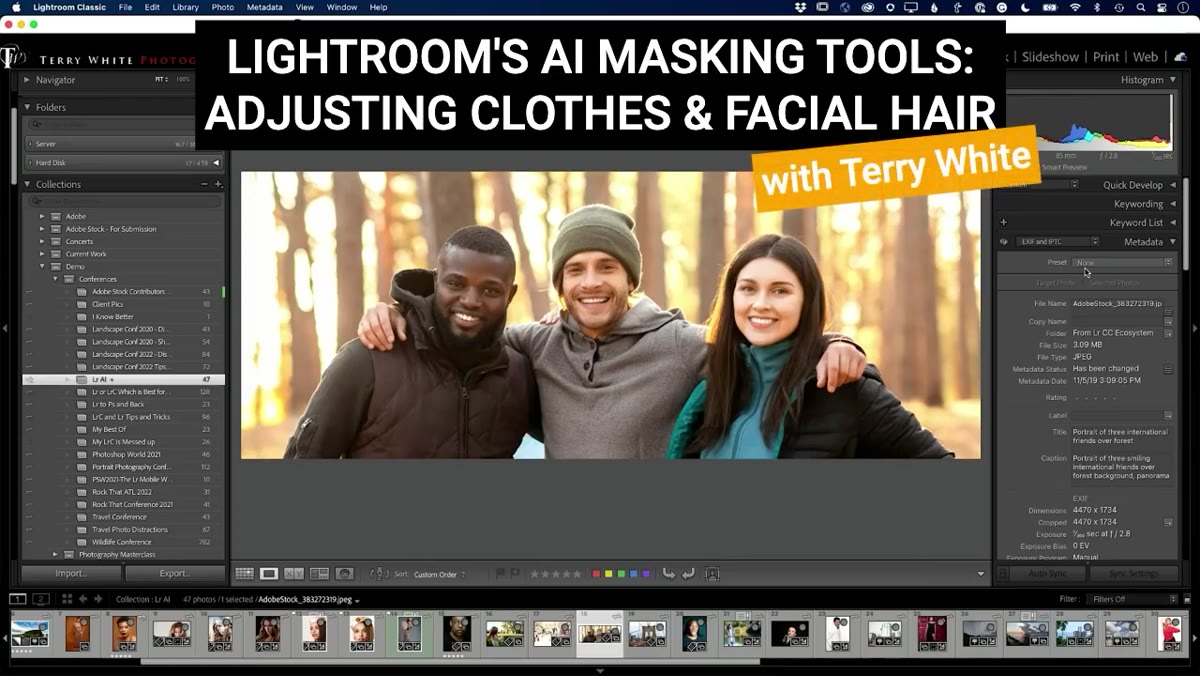This screenshot has width=1200, height=676.
Task: Apply red color label
Action: point(597,574)
